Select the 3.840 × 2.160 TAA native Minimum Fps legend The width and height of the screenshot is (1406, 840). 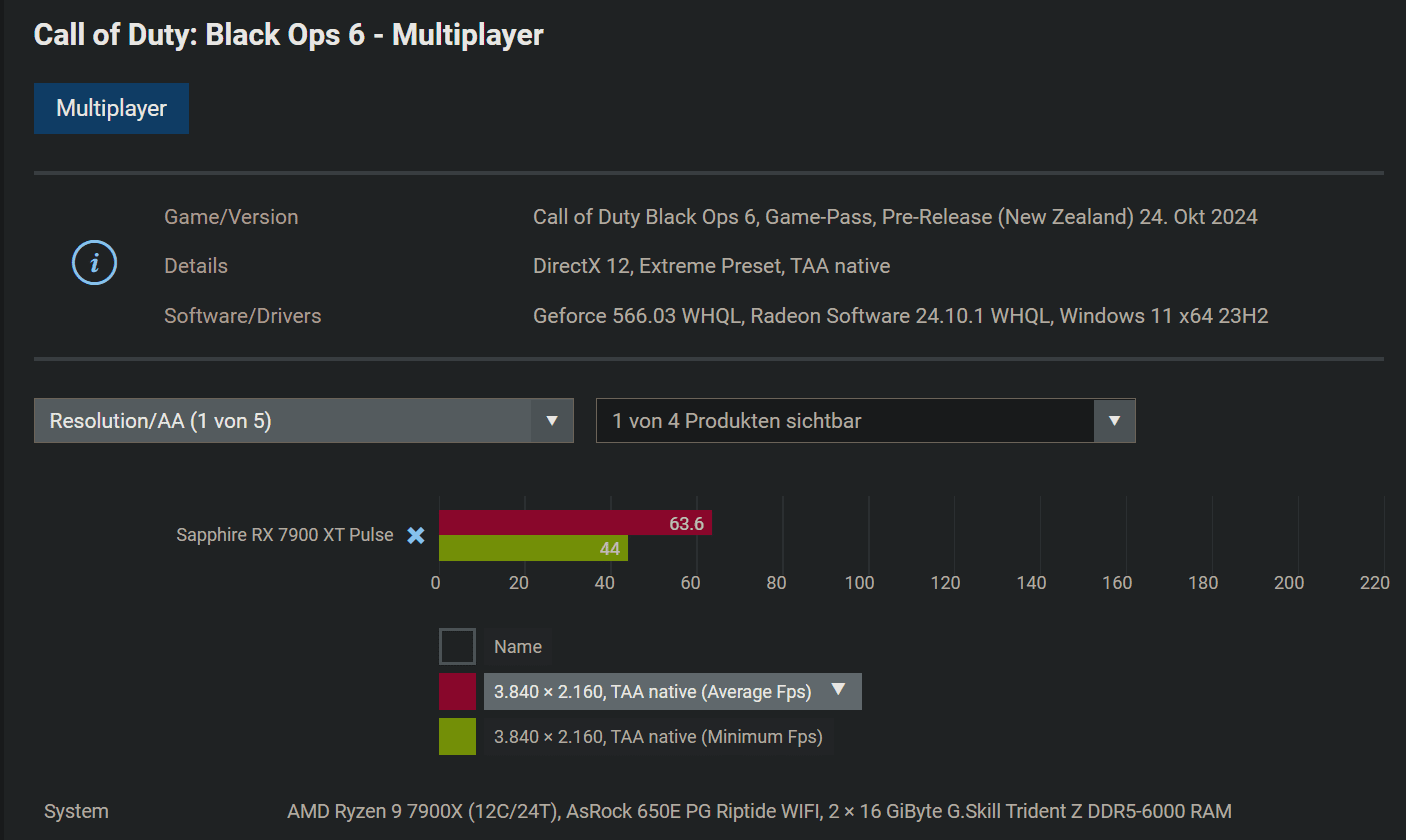click(659, 737)
